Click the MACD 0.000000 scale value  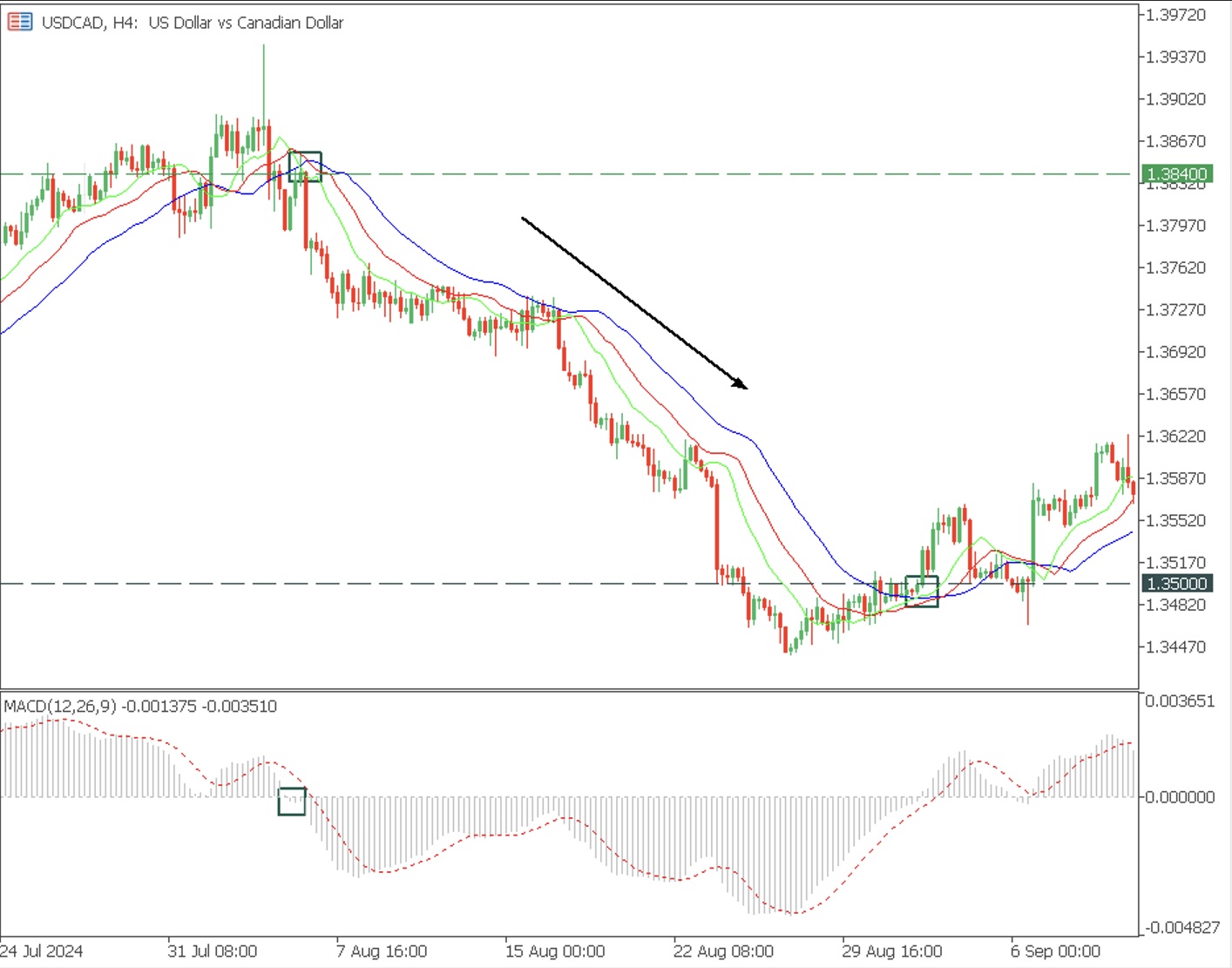tap(1180, 797)
